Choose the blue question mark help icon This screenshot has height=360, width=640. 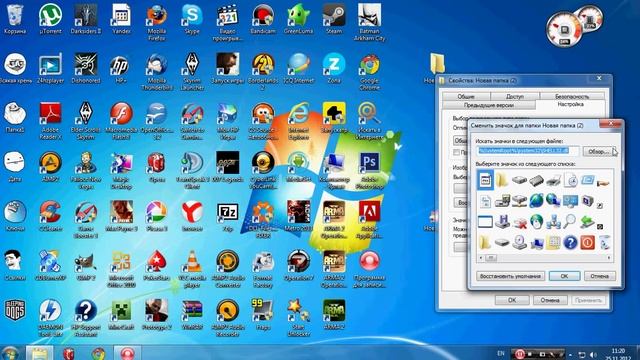pyautogui.click(x=570, y=243)
